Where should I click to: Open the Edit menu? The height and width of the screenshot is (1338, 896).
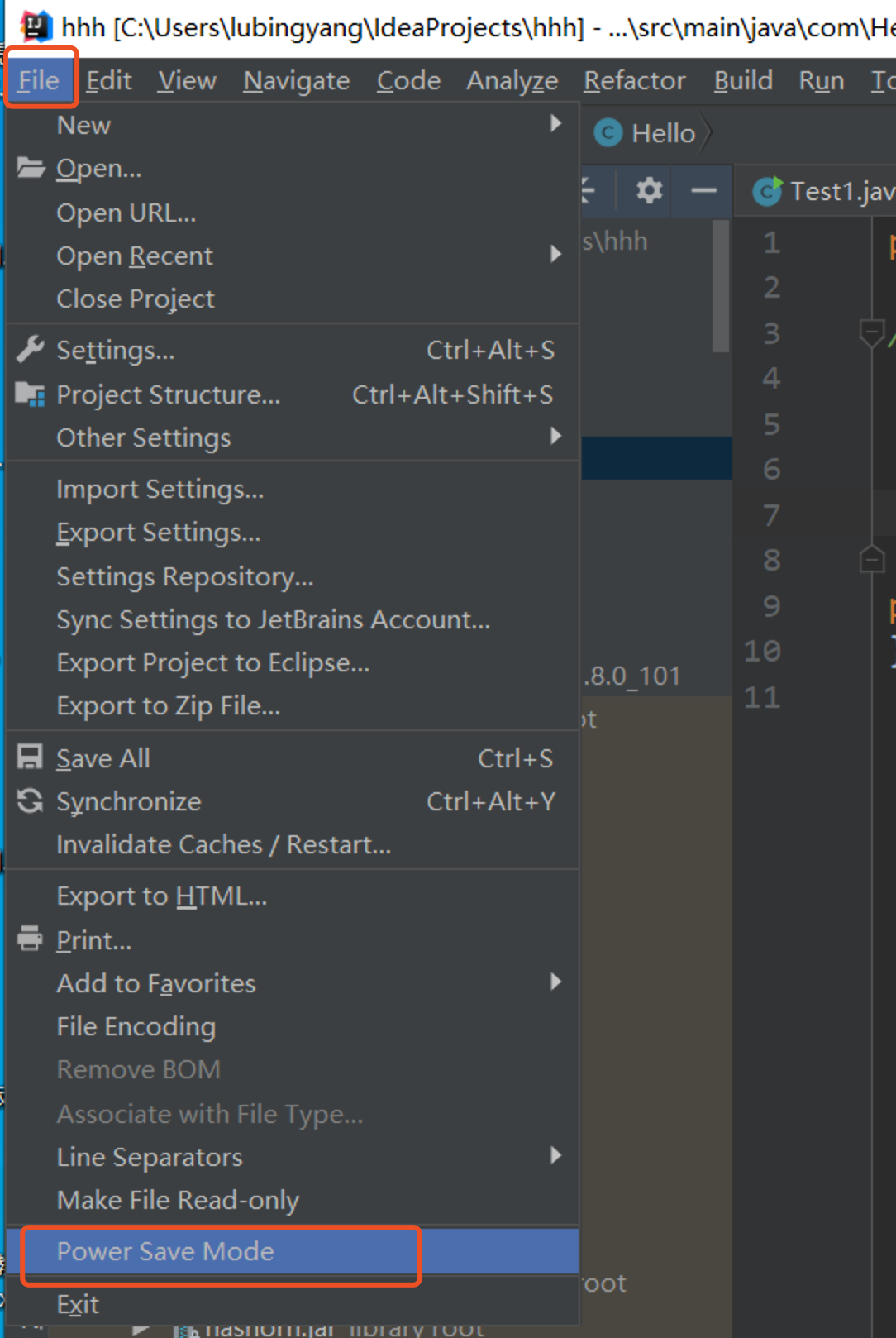(108, 80)
